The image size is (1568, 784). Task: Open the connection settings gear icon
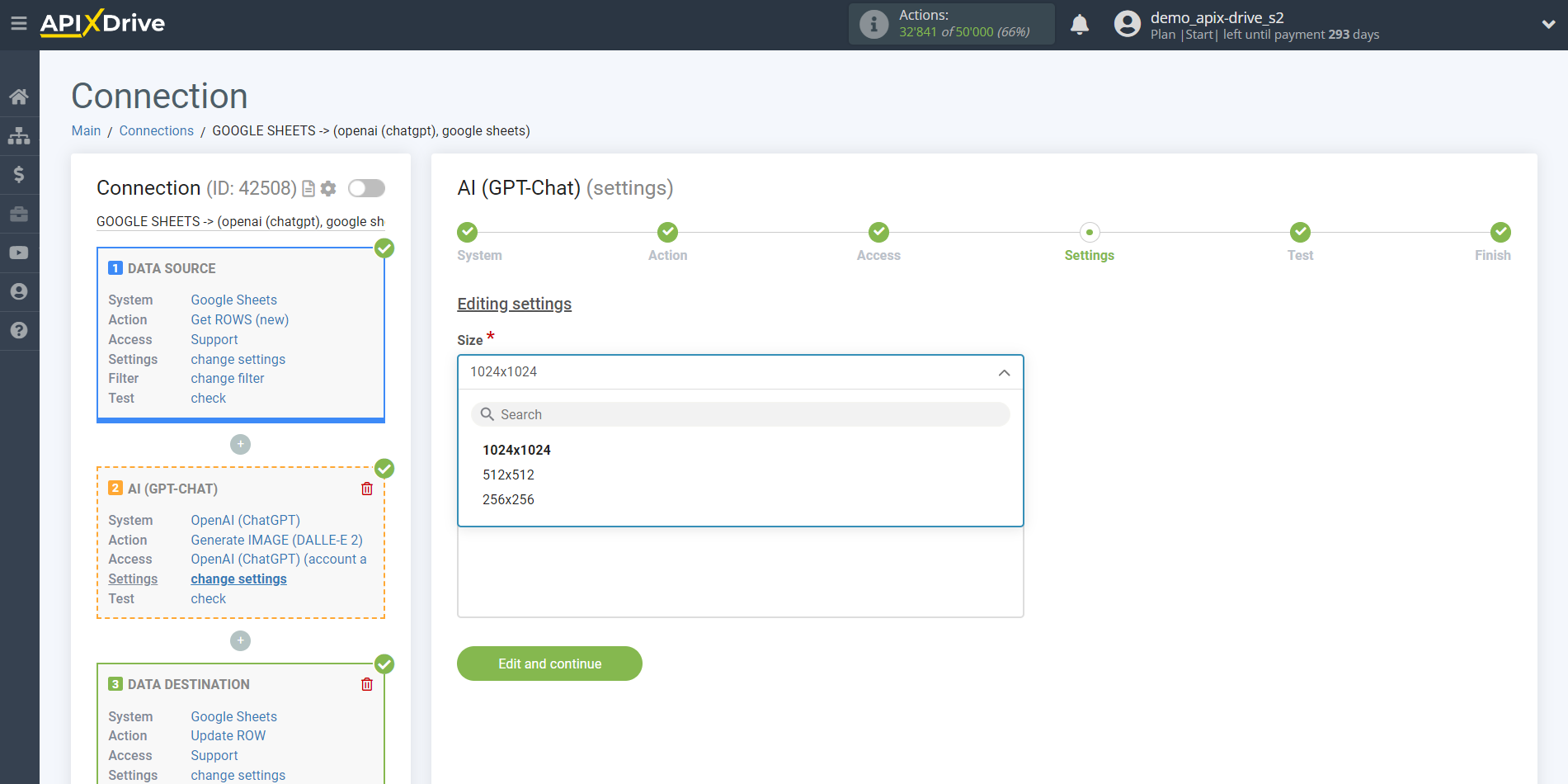click(328, 189)
